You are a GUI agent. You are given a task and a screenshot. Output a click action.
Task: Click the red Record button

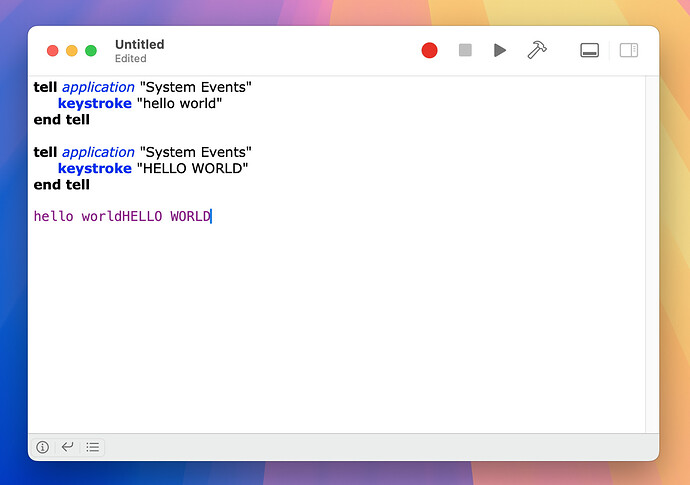coord(429,50)
